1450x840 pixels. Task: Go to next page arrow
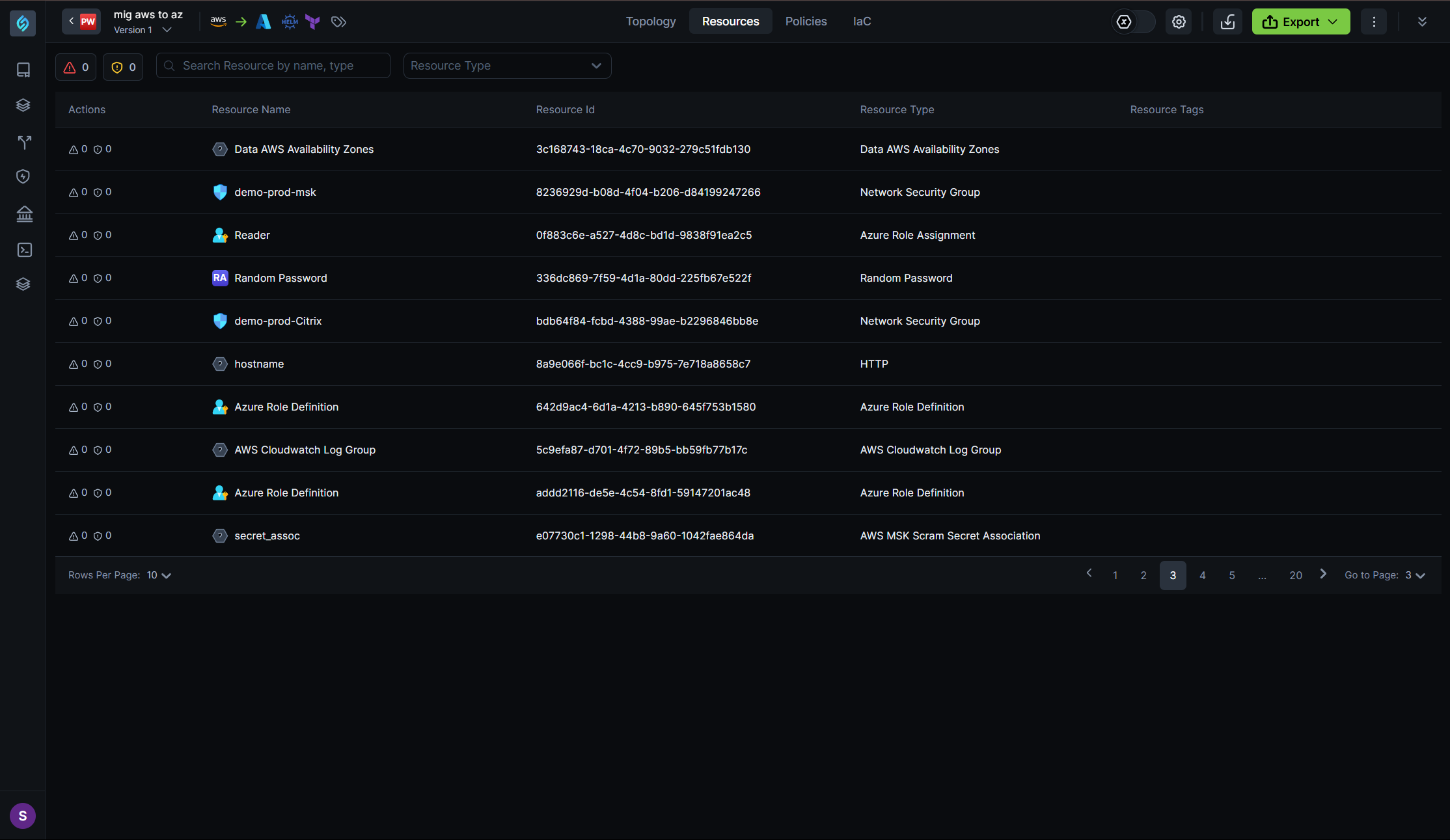tap(1323, 573)
